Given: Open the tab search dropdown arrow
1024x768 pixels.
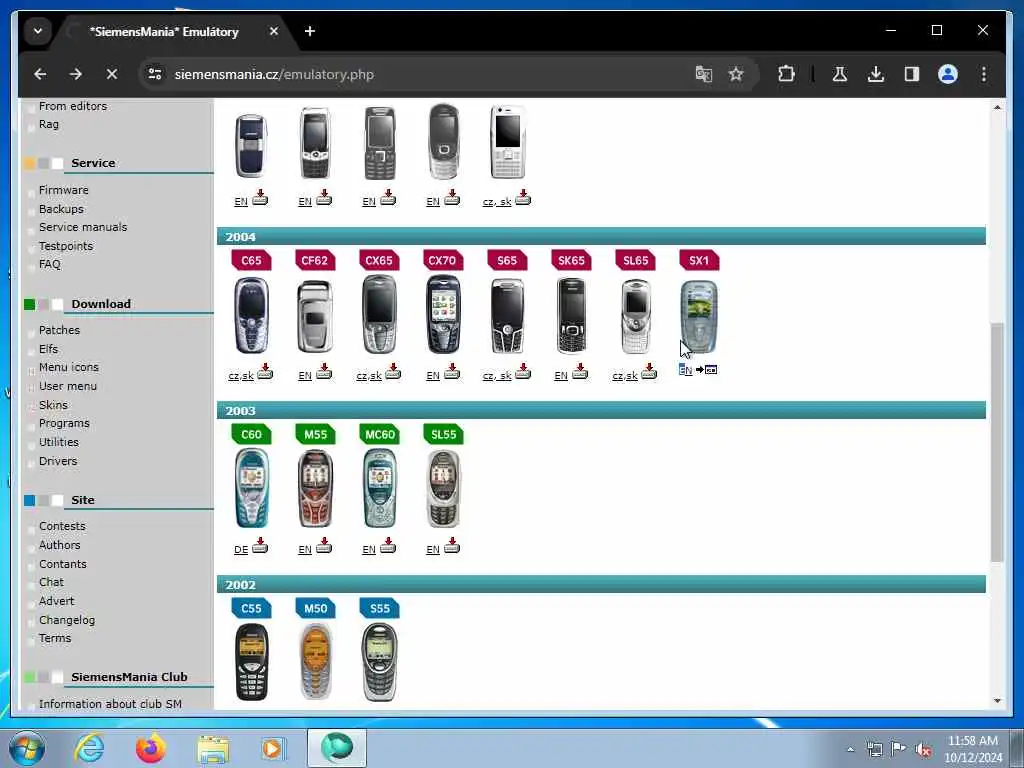Looking at the screenshot, I should click(38, 31).
